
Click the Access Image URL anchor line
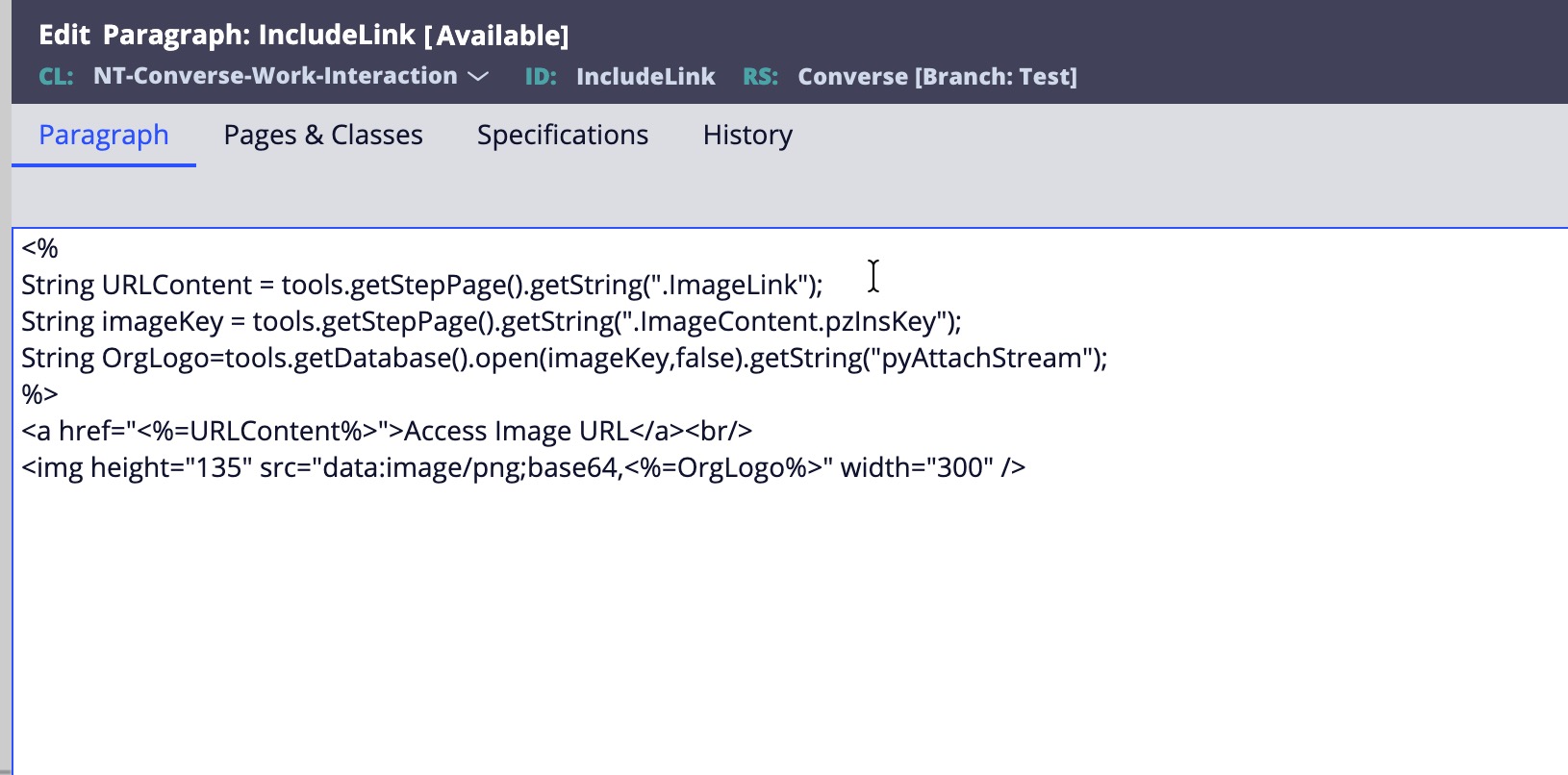click(x=387, y=432)
